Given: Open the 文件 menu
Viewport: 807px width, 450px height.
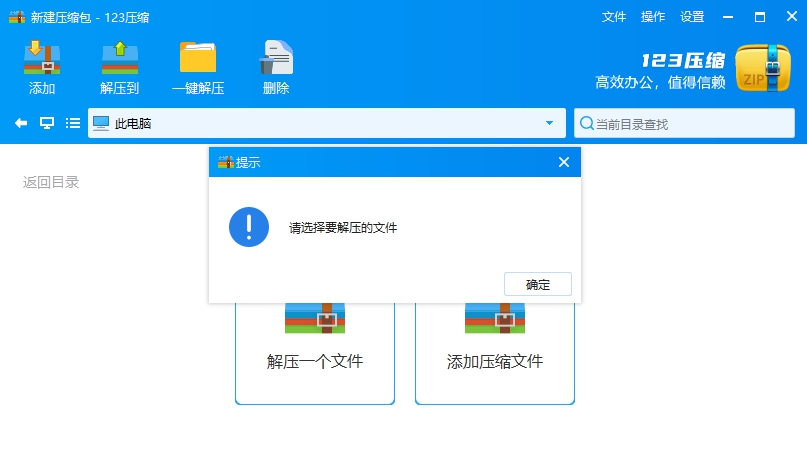Looking at the screenshot, I should [613, 17].
